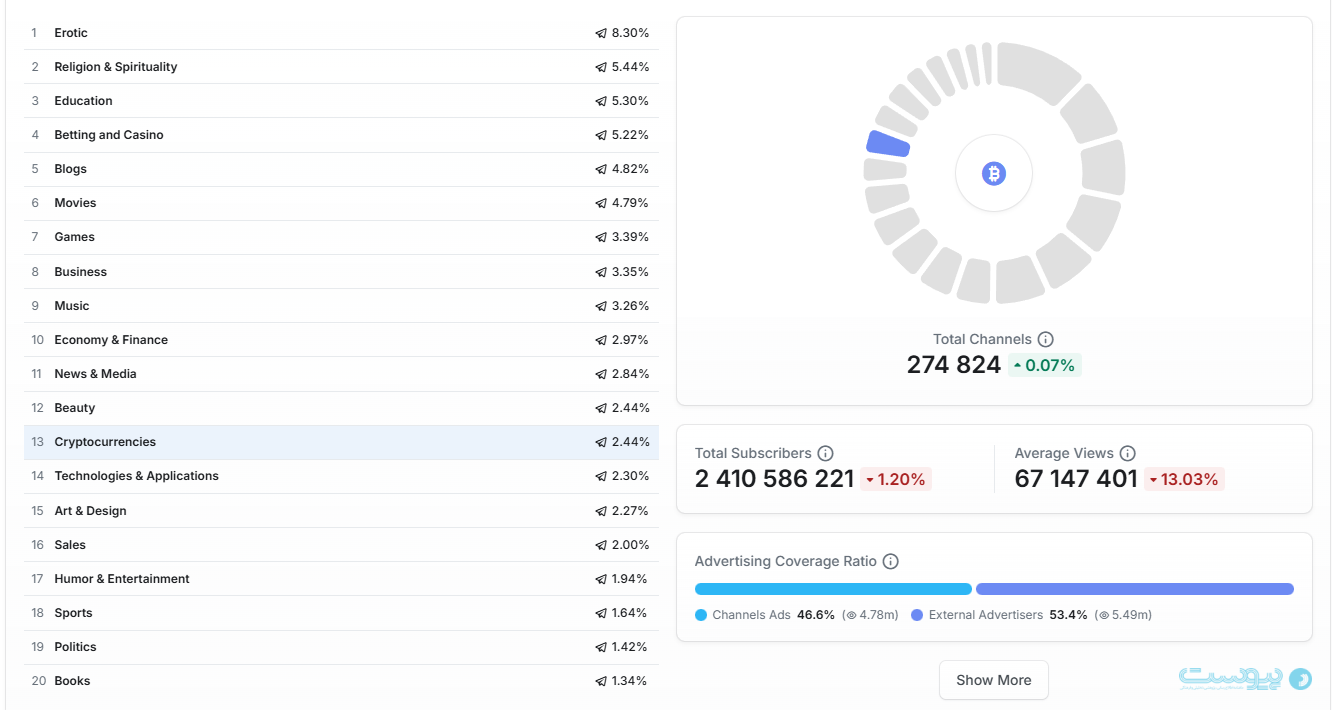Click the Bitcoin icon in the donut chart center
The image size is (1332, 710).
click(x=993, y=174)
